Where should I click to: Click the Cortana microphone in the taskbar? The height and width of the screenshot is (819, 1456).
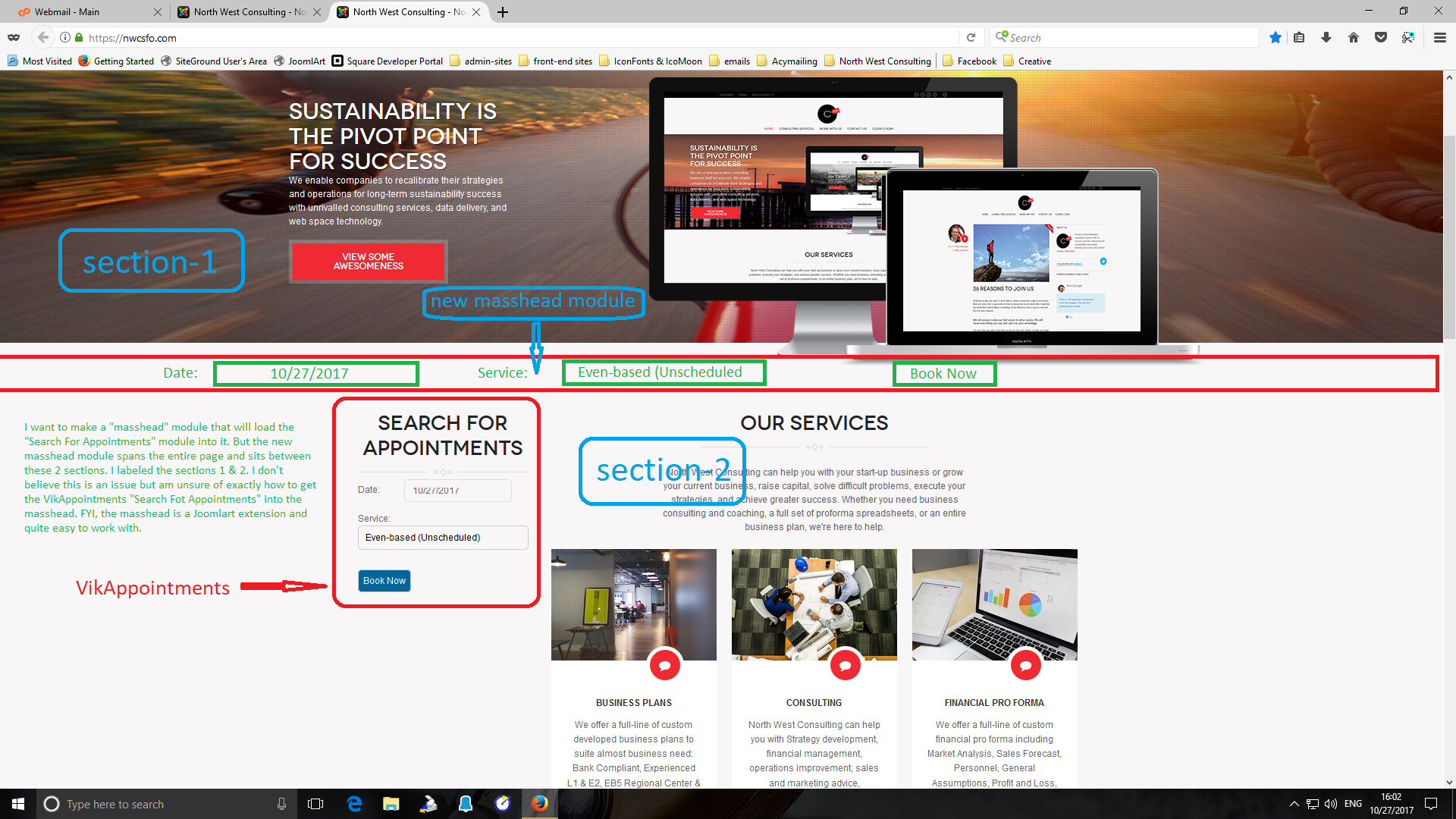click(281, 804)
